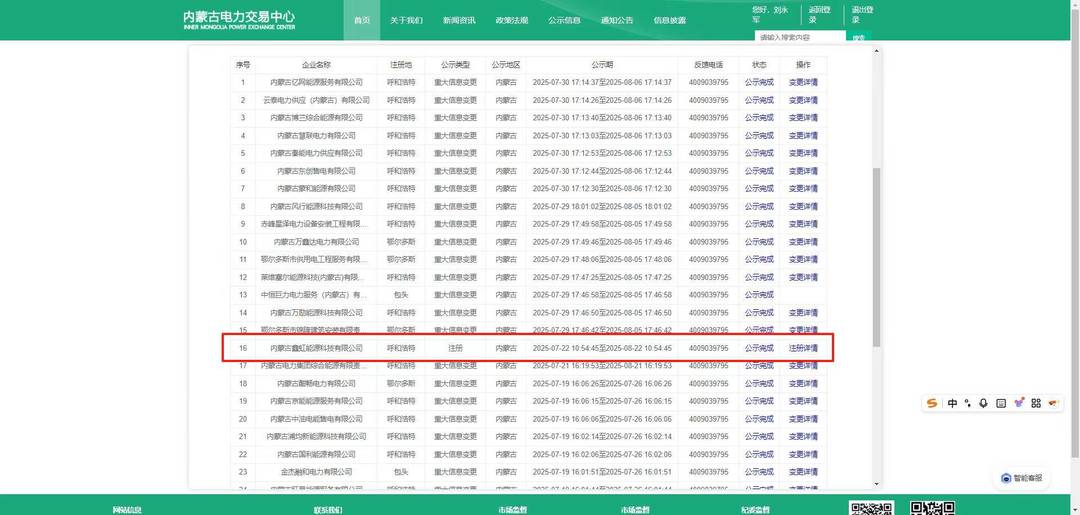Open the 首页 navigation tab
Screen dimensions: 1080x515
[362, 20]
